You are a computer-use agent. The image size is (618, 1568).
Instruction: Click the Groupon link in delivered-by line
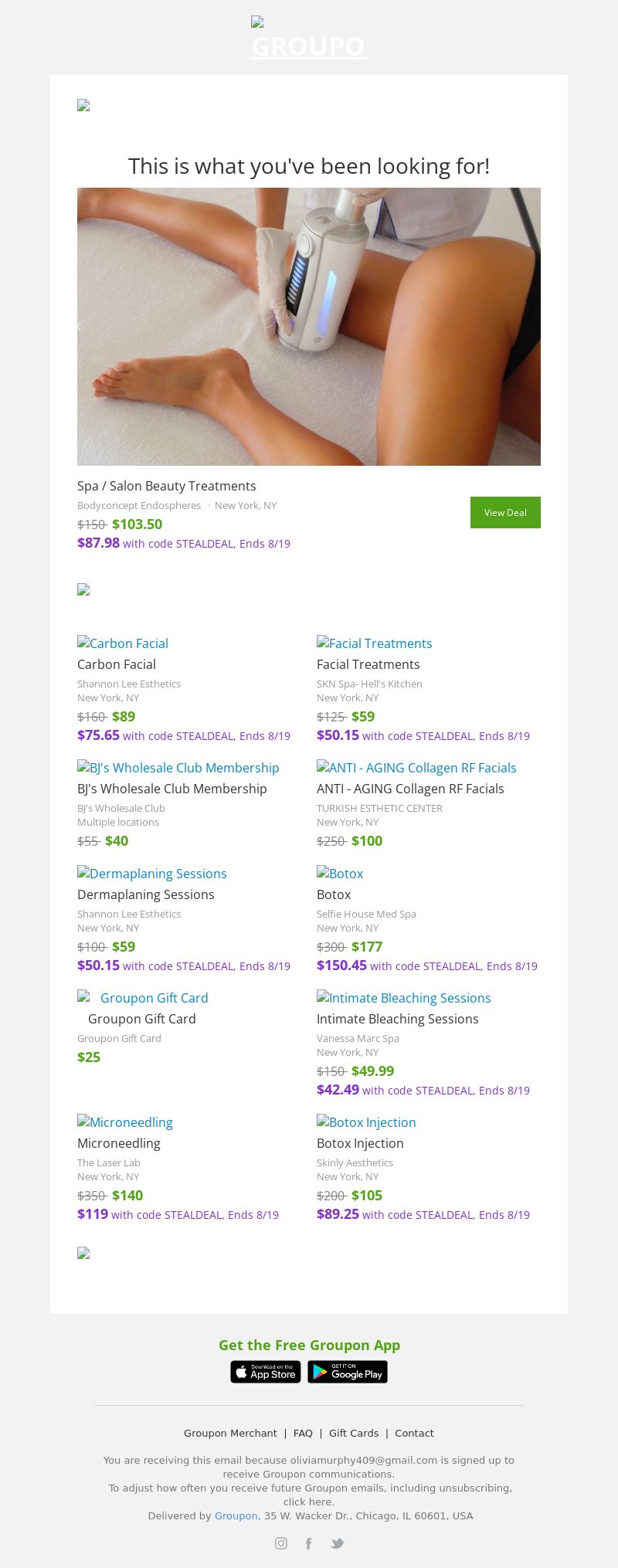(236, 1515)
